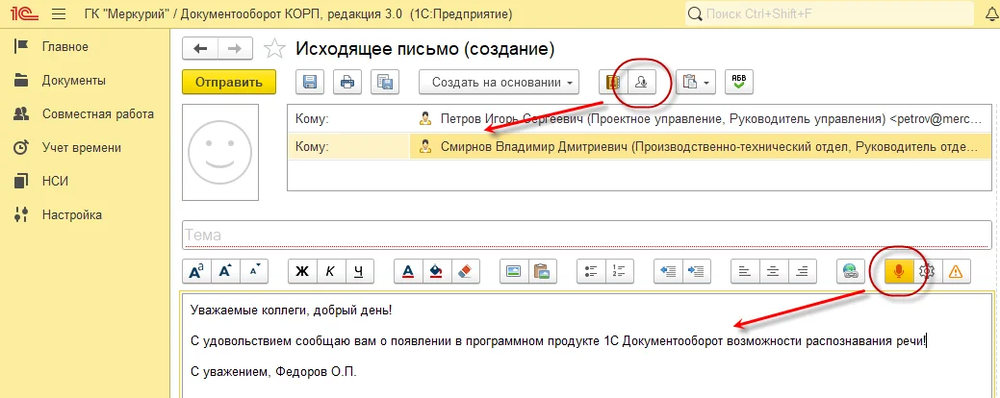Click Кому label in Смирнов row
The width and height of the screenshot is (1000, 398).
[311, 147]
